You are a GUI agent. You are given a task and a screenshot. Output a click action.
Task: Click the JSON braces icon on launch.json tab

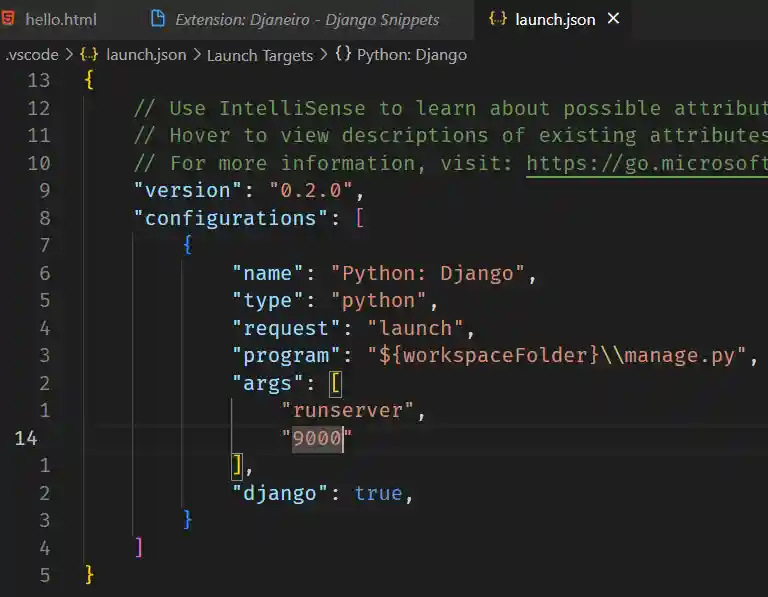[497, 19]
